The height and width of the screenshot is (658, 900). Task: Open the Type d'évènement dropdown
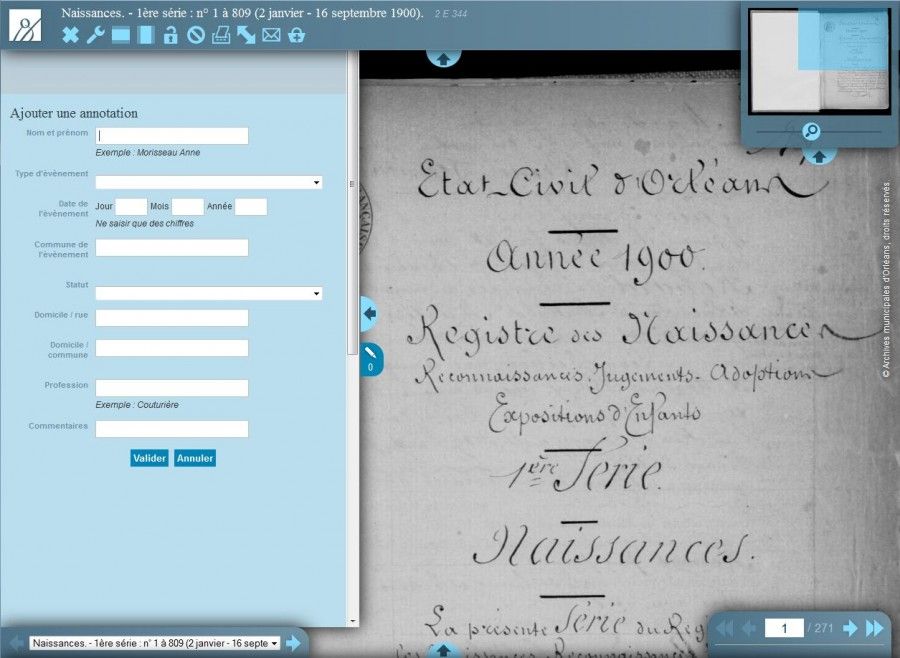tap(208, 183)
